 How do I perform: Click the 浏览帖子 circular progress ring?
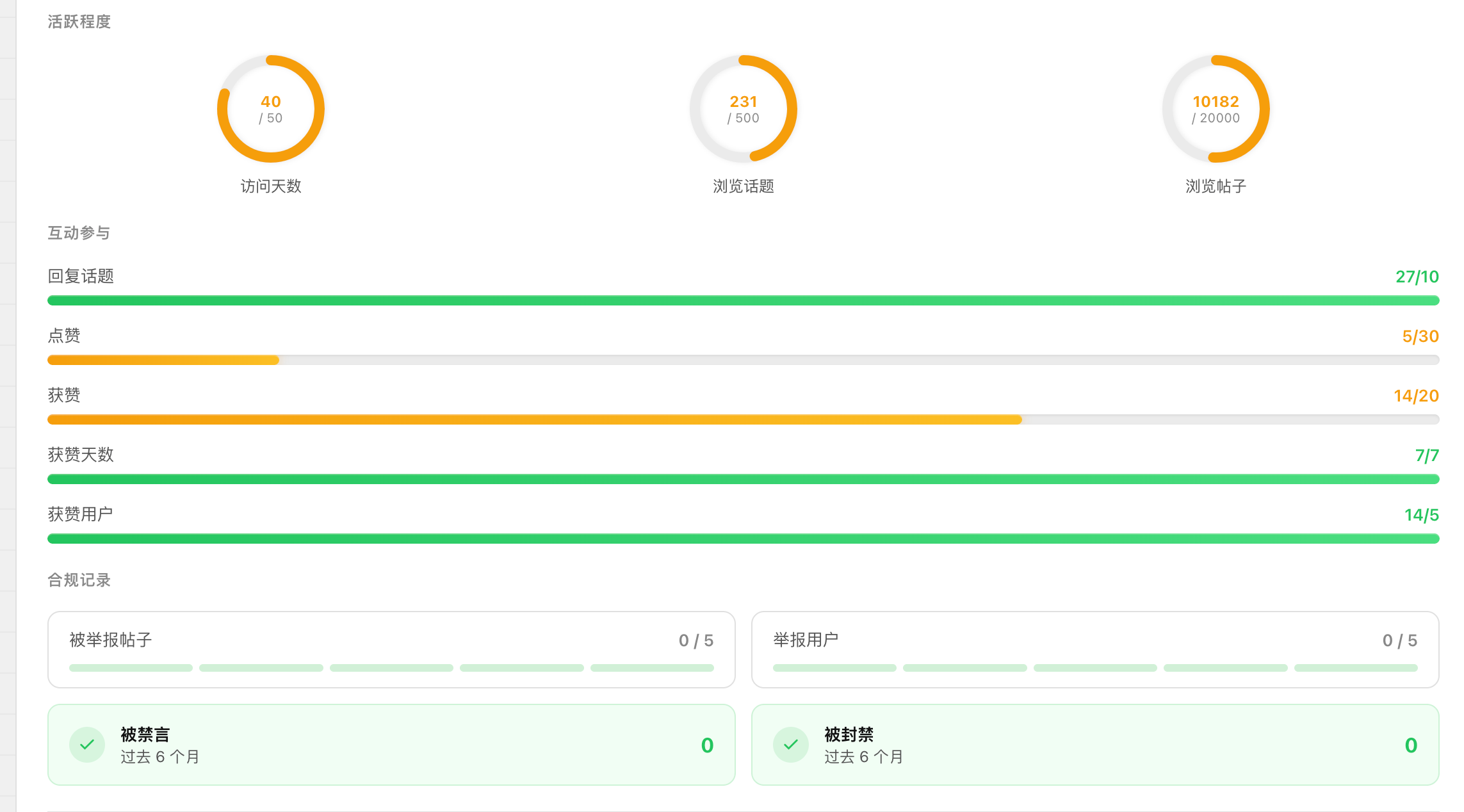tap(1216, 109)
